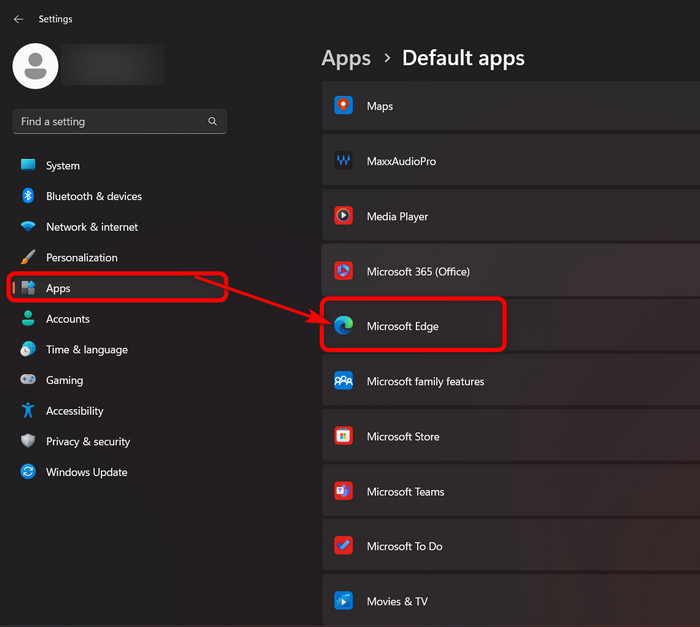Go to Network & internet settings
Image resolution: width=700 pixels, height=627 pixels.
coord(118,227)
